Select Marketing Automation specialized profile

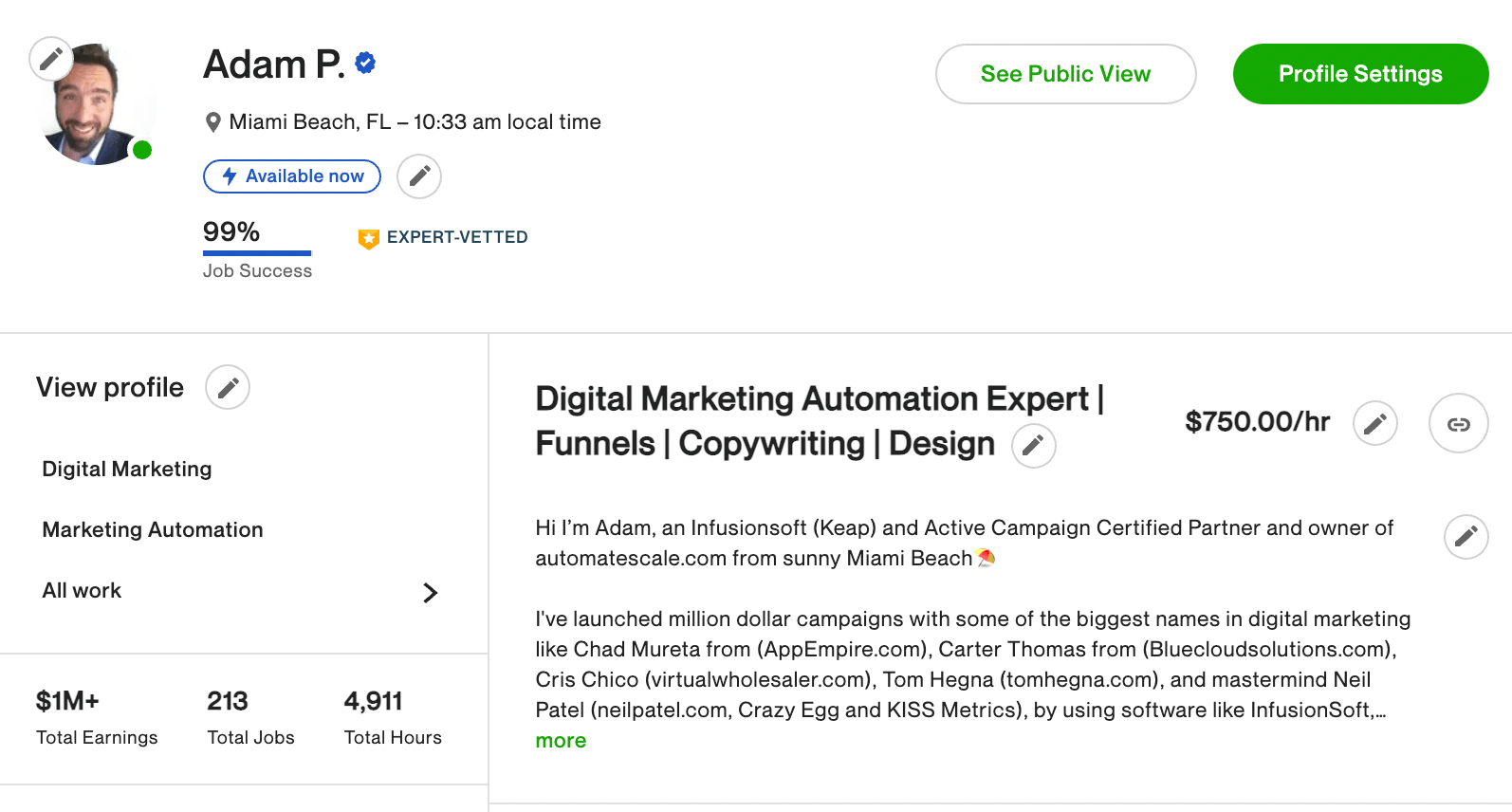pyautogui.click(x=153, y=529)
